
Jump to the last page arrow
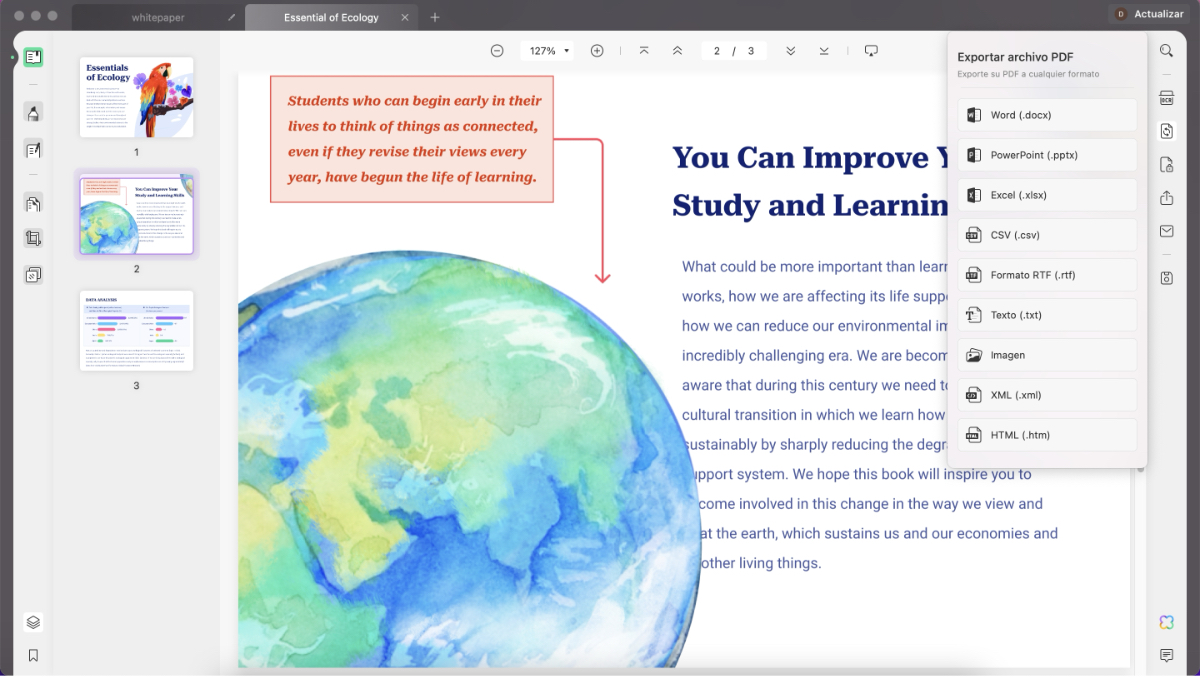(x=824, y=51)
